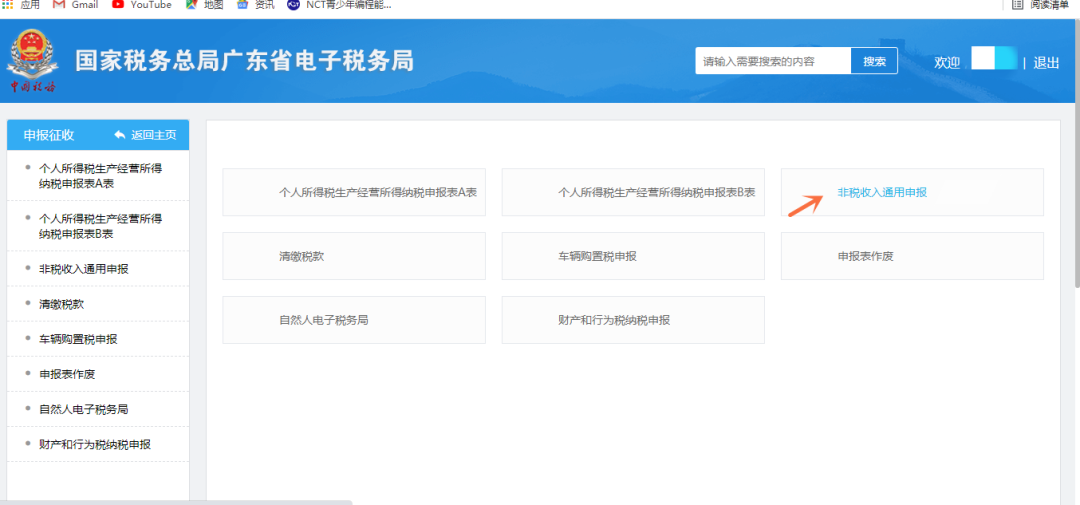
Task: Select sidebar item 个人所得税生产经营所得纳税申报表A表
Action: click(x=98, y=176)
